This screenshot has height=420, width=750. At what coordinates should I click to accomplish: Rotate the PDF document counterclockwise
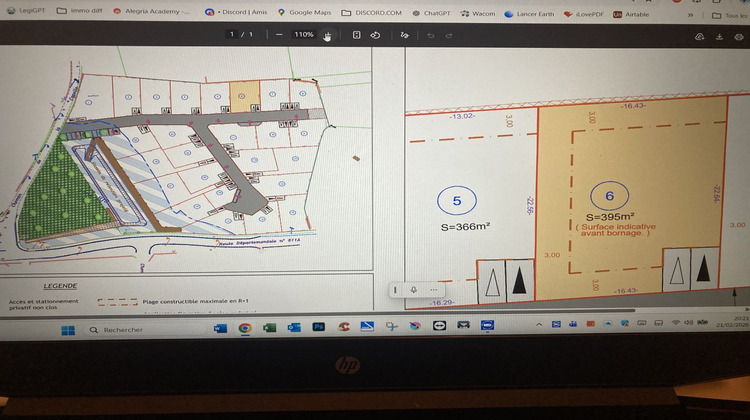[376, 34]
